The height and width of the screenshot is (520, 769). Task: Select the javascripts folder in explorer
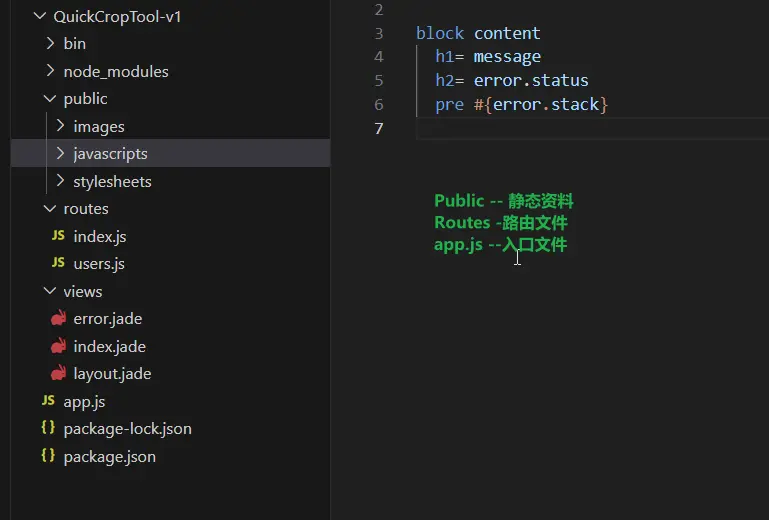point(110,154)
